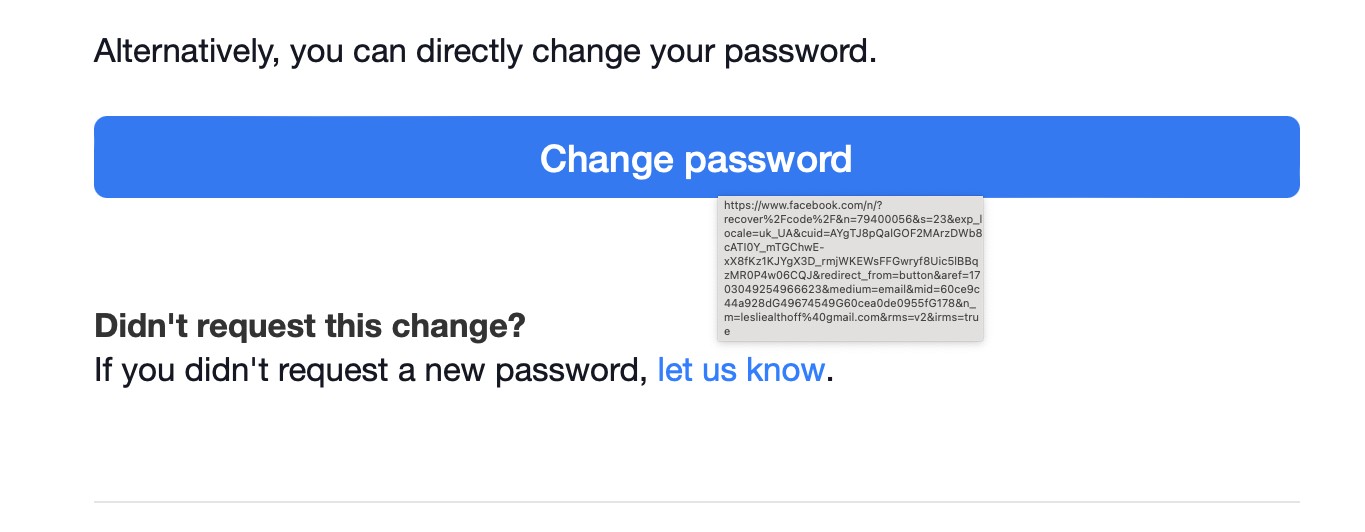Viewport: 1365px width, 532px height.
Task: Open the "let us know" link
Action: click(741, 370)
